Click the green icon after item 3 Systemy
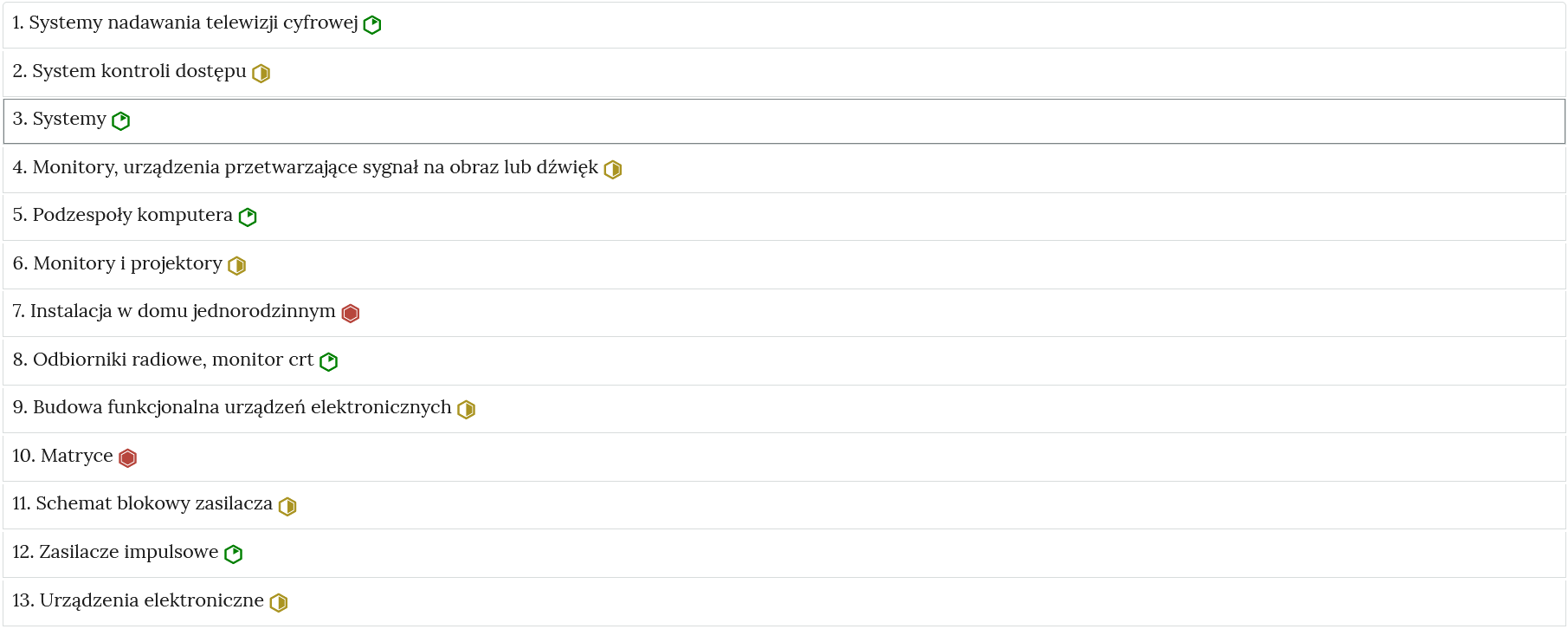 (121, 121)
